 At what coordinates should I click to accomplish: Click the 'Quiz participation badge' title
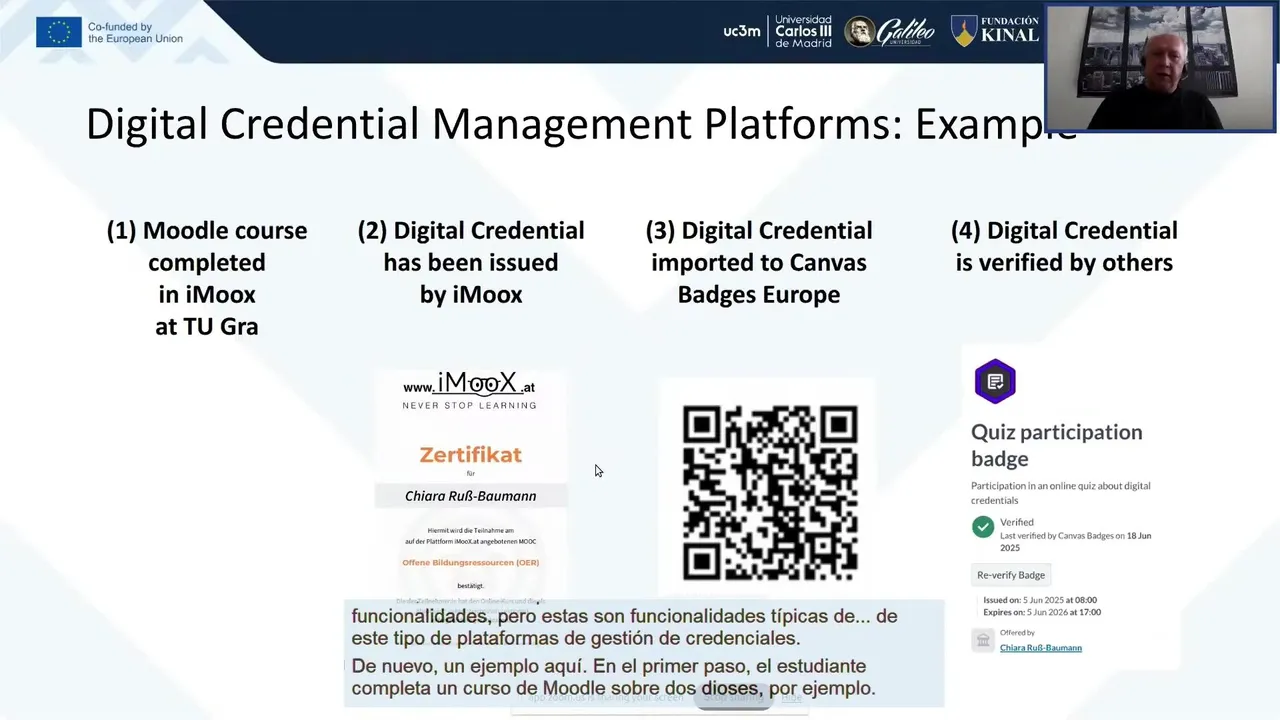(x=1056, y=445)
